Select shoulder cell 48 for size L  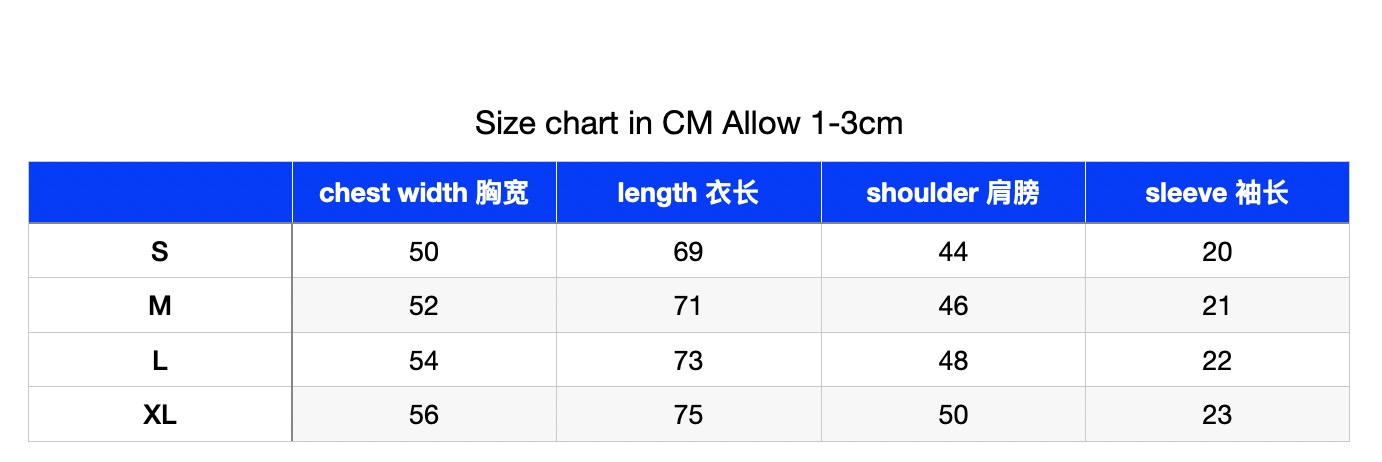click(x=953, y=360)
